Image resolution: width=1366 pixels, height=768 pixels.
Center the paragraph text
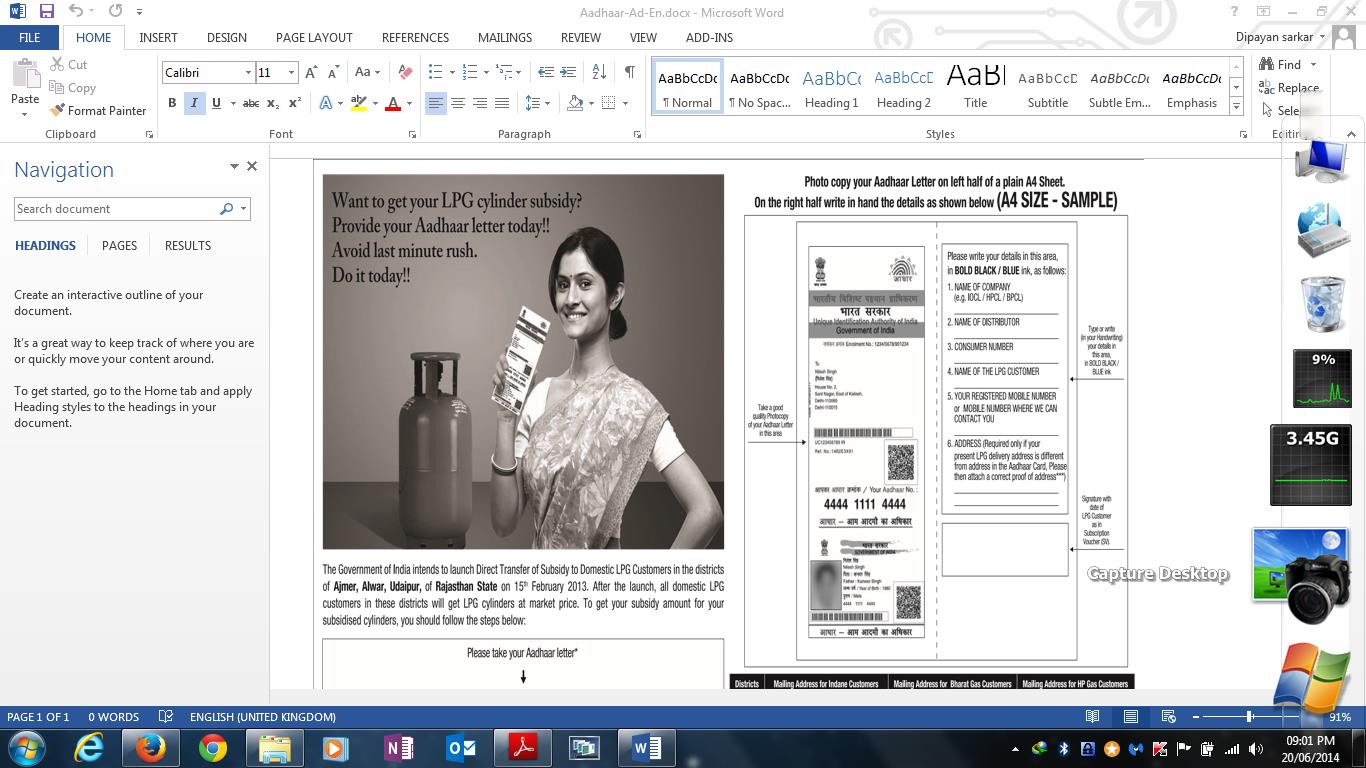coord(457,103)
